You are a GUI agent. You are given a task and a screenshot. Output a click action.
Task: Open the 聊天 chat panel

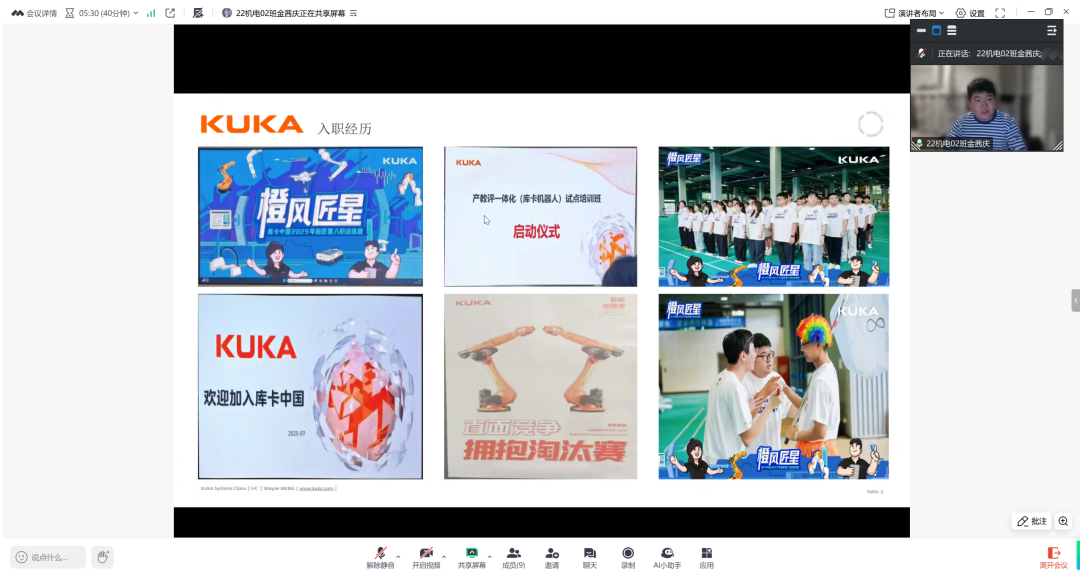pyautogui.click(x=590, y=558)
